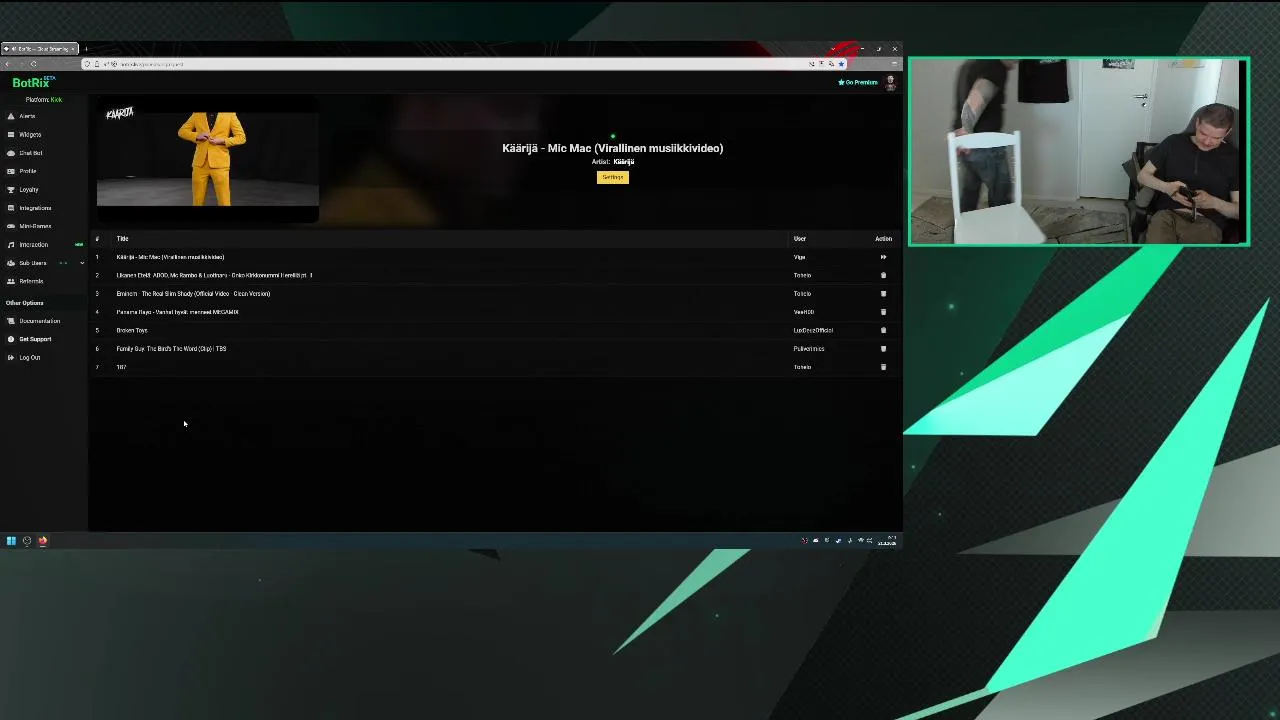Delete the Family Guy Bird's The Word request
1280x720 pixels.
click(883, 349)
